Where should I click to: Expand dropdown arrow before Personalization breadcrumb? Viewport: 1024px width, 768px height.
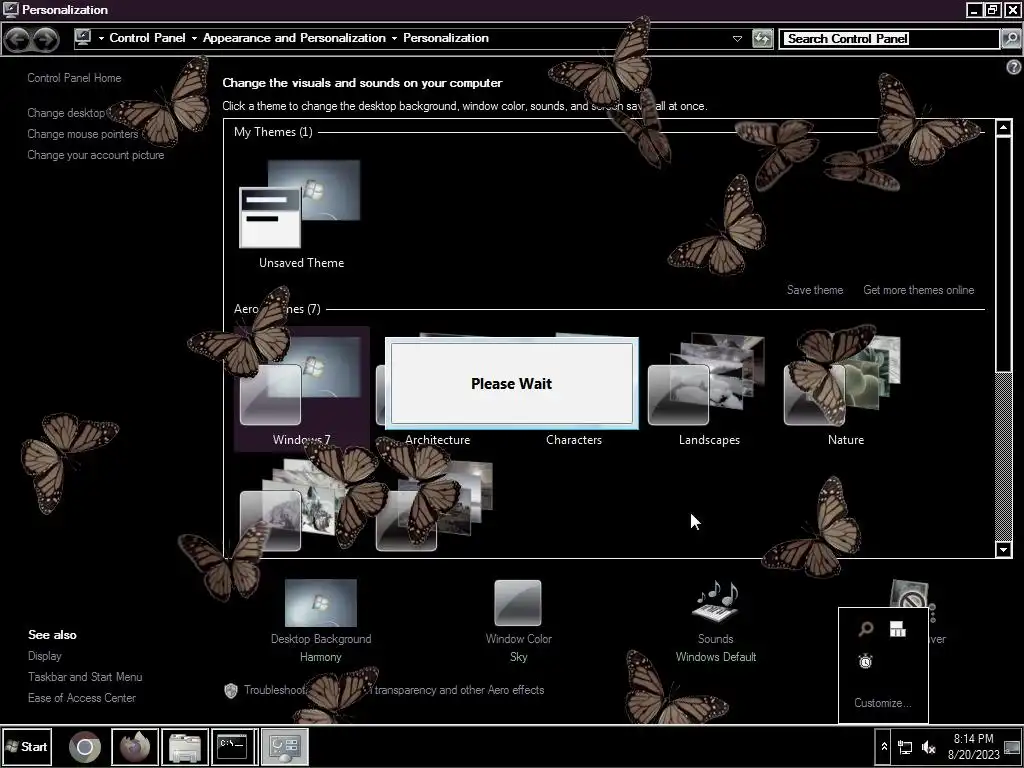pyautogui.click(x=394, y=39)
